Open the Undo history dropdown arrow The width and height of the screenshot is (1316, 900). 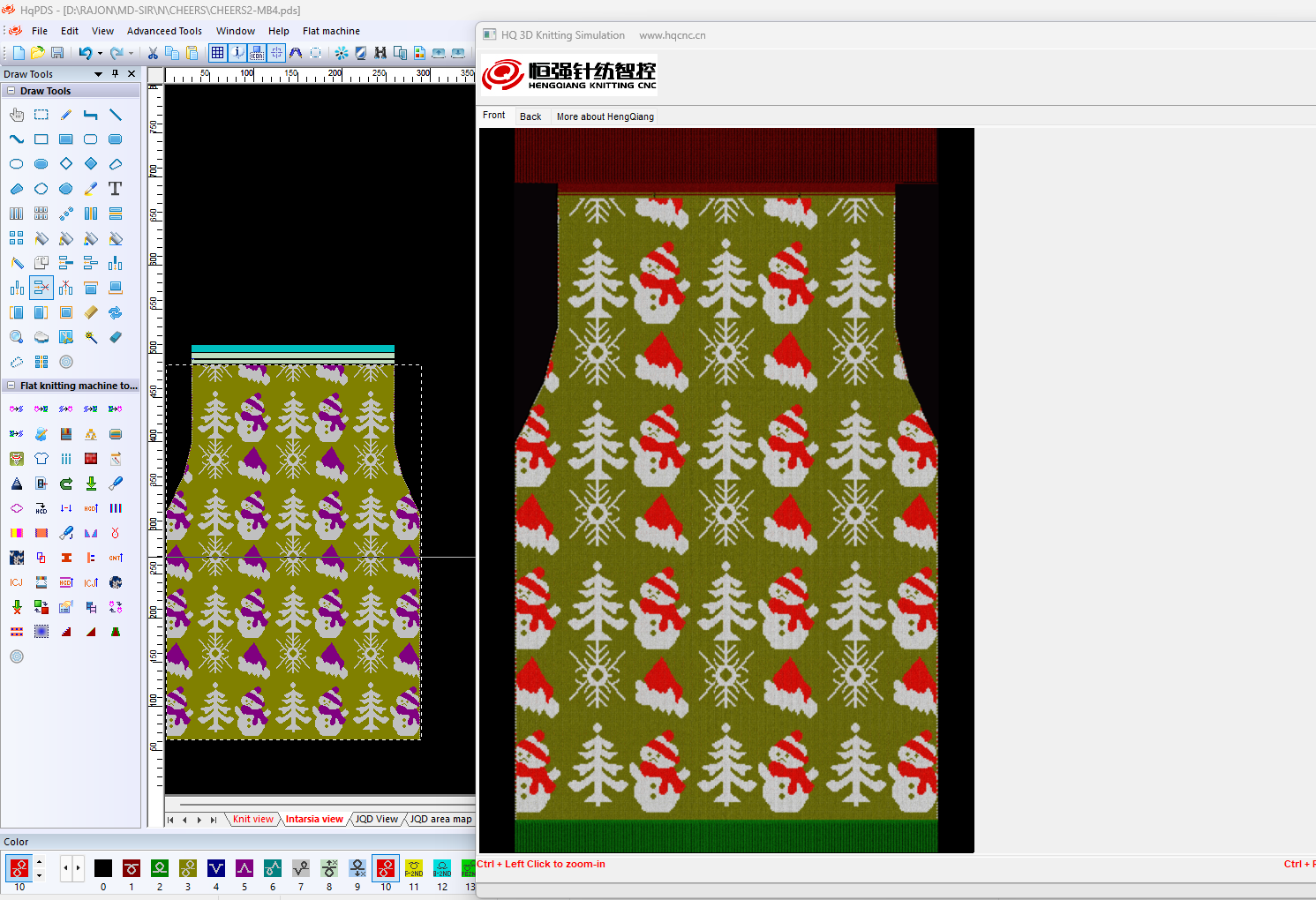100,54
